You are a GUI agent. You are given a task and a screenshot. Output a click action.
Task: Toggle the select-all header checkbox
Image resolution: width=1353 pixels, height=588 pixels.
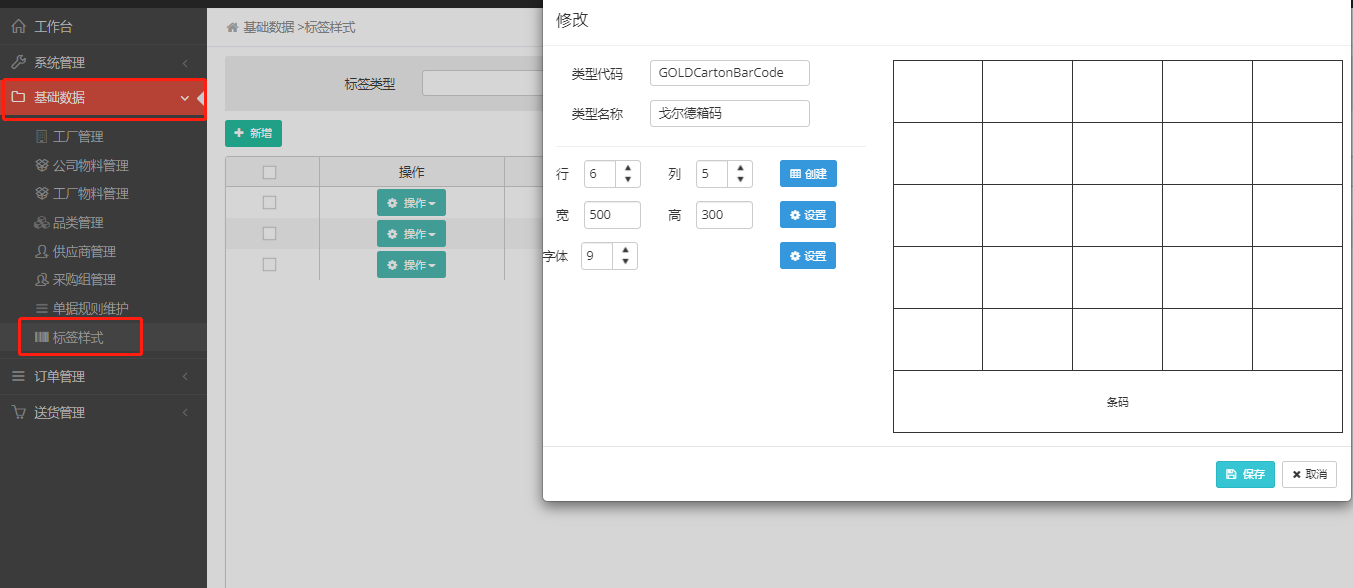269,172
